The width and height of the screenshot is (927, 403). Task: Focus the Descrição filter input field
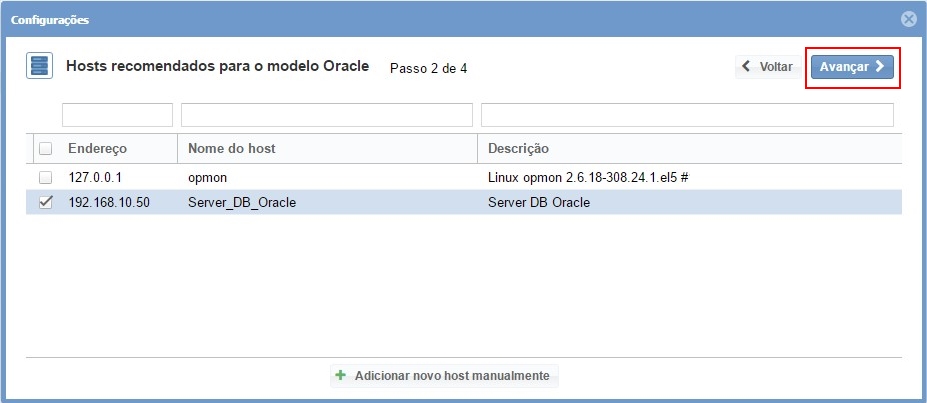pyautogui.click(x=687, y=115)
